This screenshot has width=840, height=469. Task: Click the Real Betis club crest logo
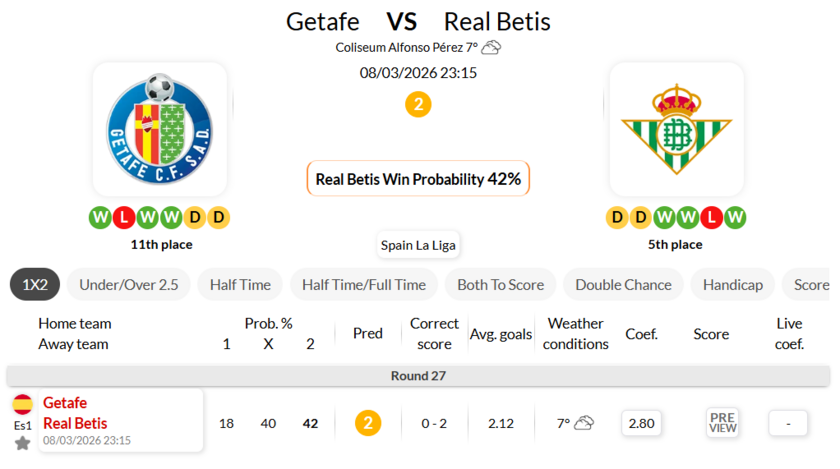click(676, 129)
